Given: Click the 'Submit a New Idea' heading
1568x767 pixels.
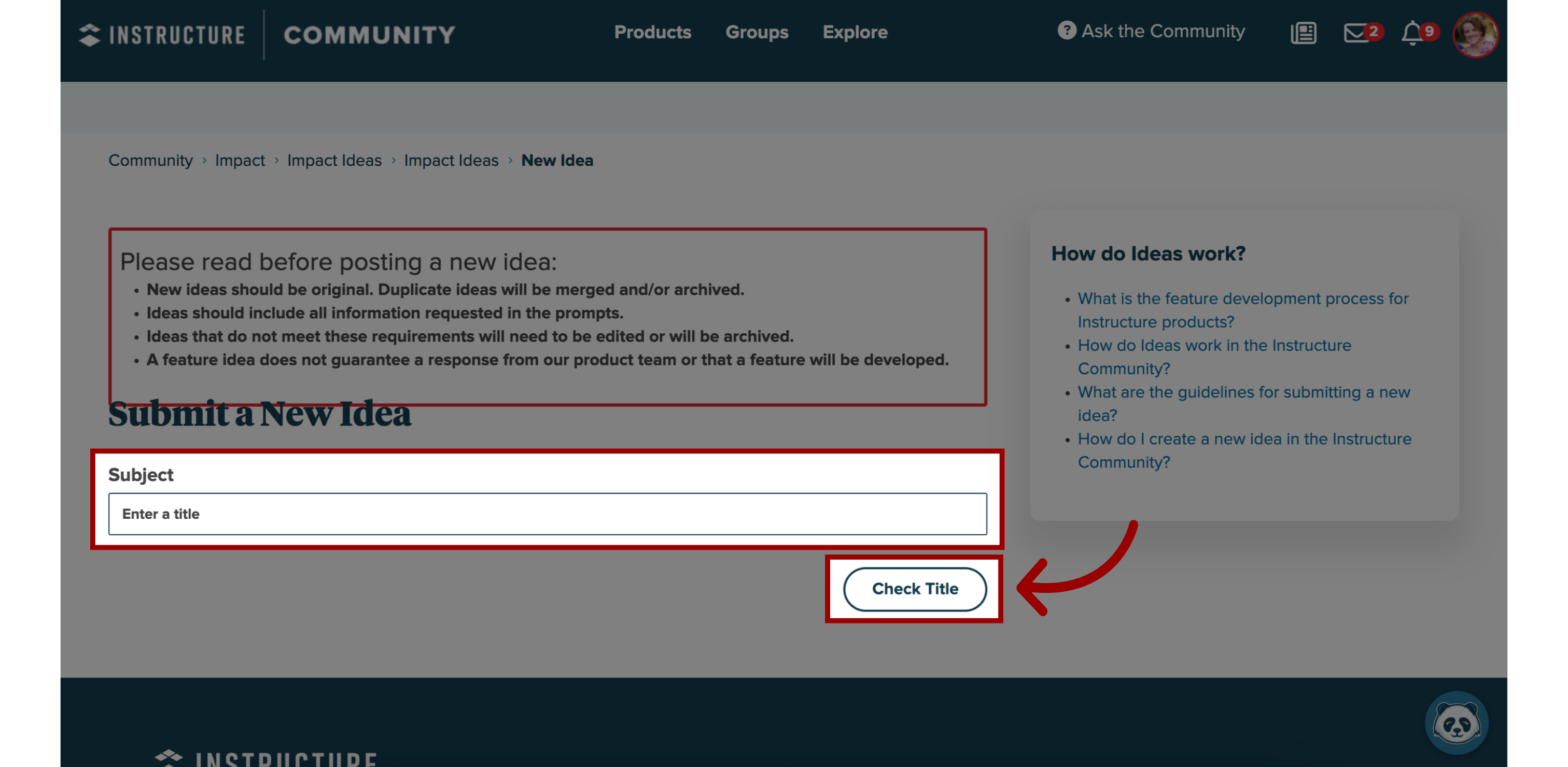Looking at the screenshot, I should point(259,414).
